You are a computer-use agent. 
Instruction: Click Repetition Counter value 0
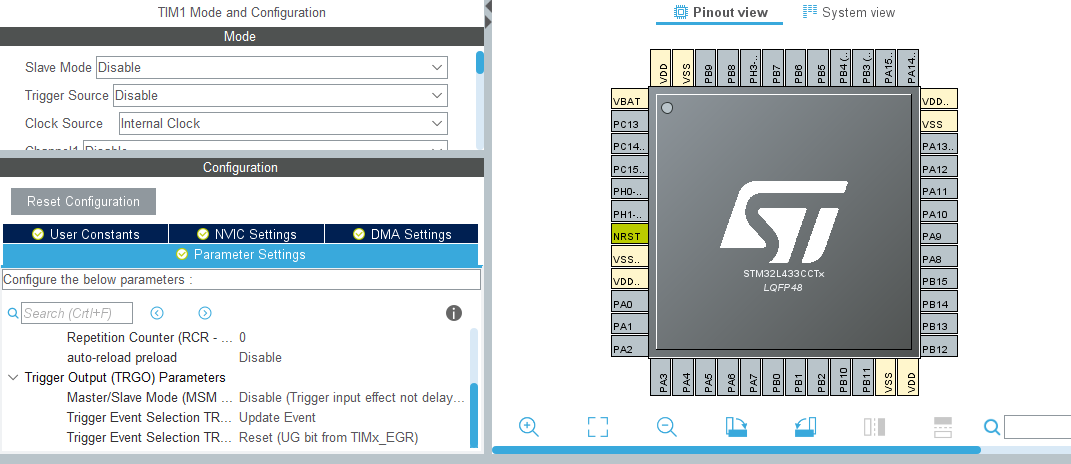click(242, 338)
